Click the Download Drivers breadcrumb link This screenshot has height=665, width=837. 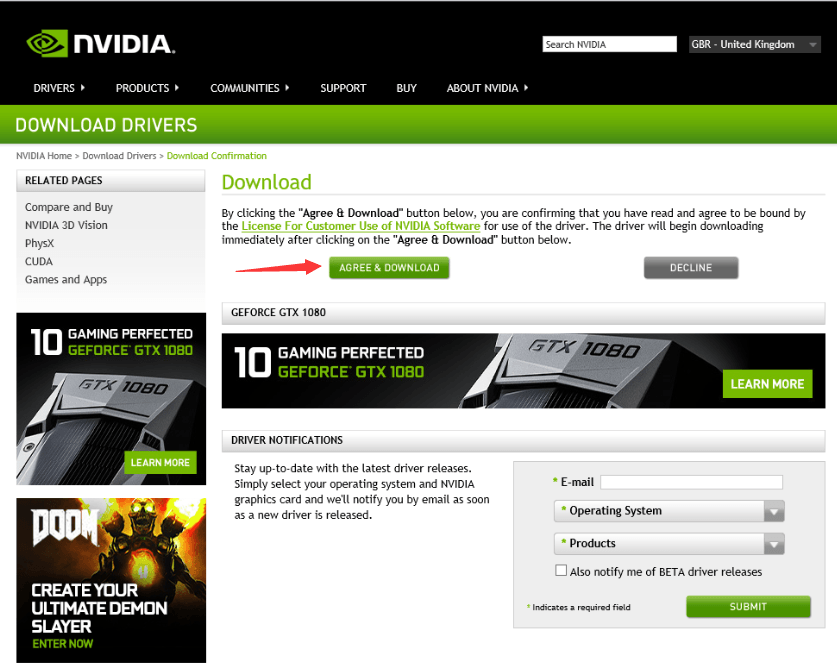[119, 156]
